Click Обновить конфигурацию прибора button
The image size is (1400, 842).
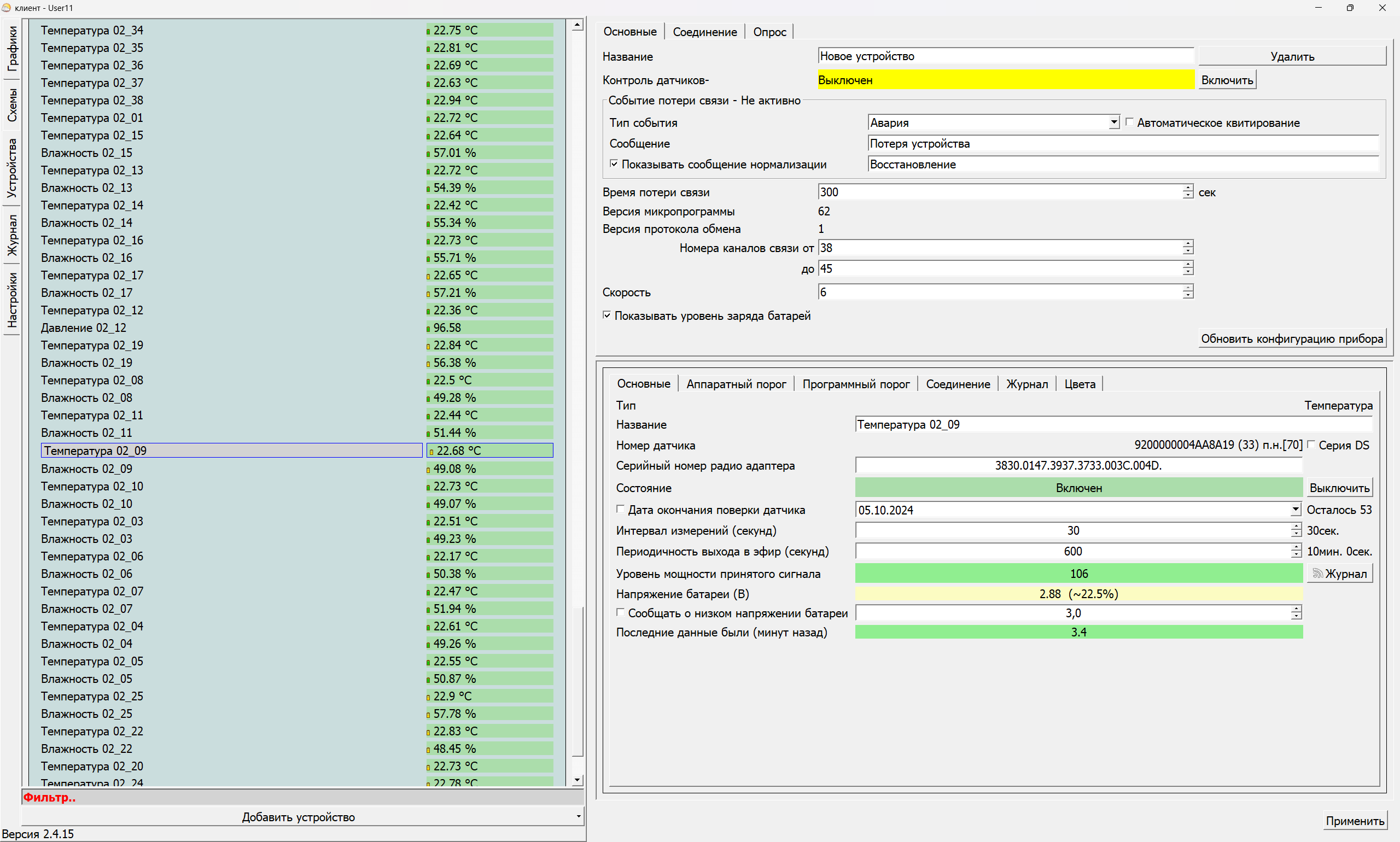pyautogui.click(x=1292, y=339)
